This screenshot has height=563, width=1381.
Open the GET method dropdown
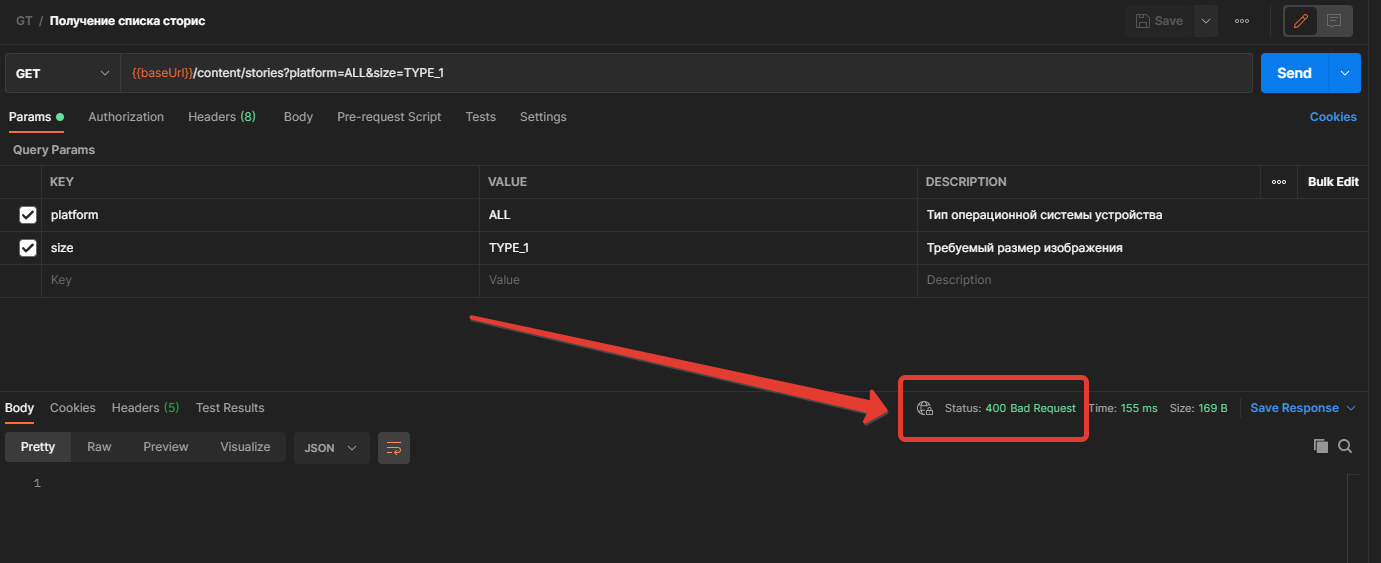(x=62, y=73)
